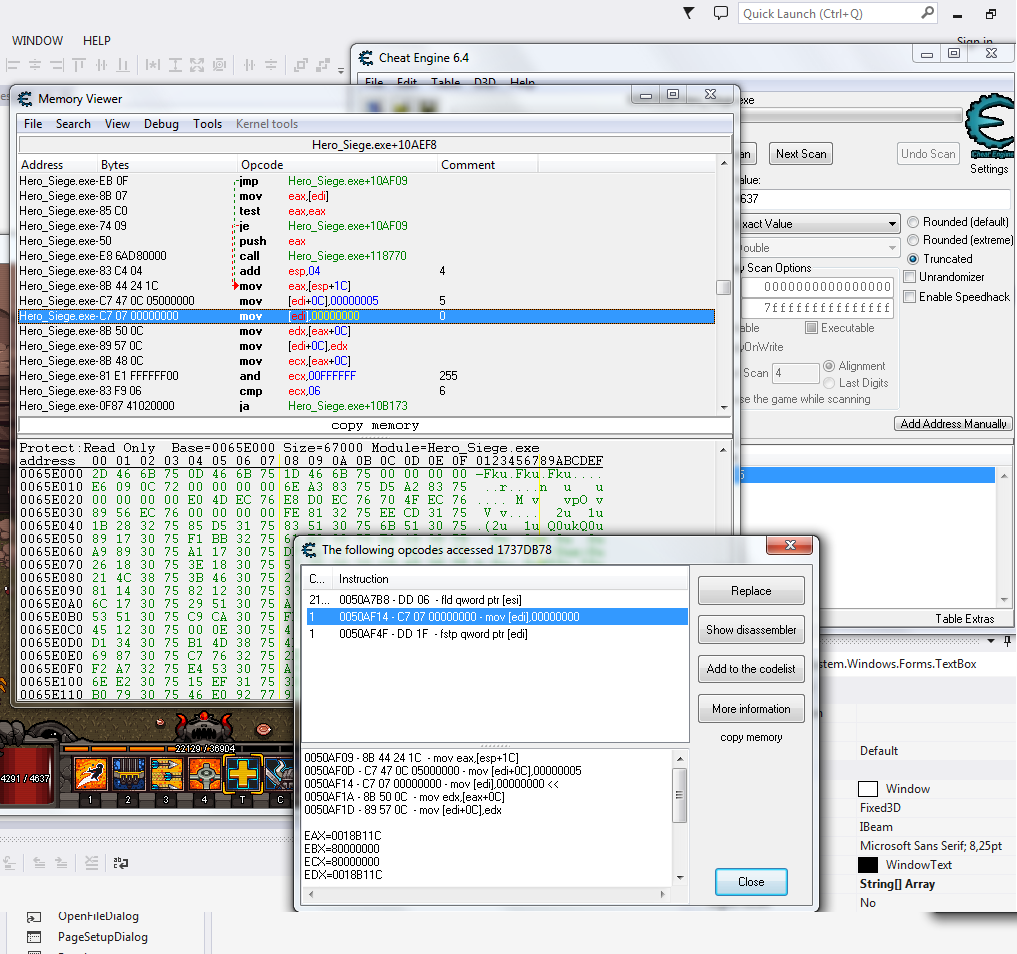Click the More information button

tap(751, 709)
